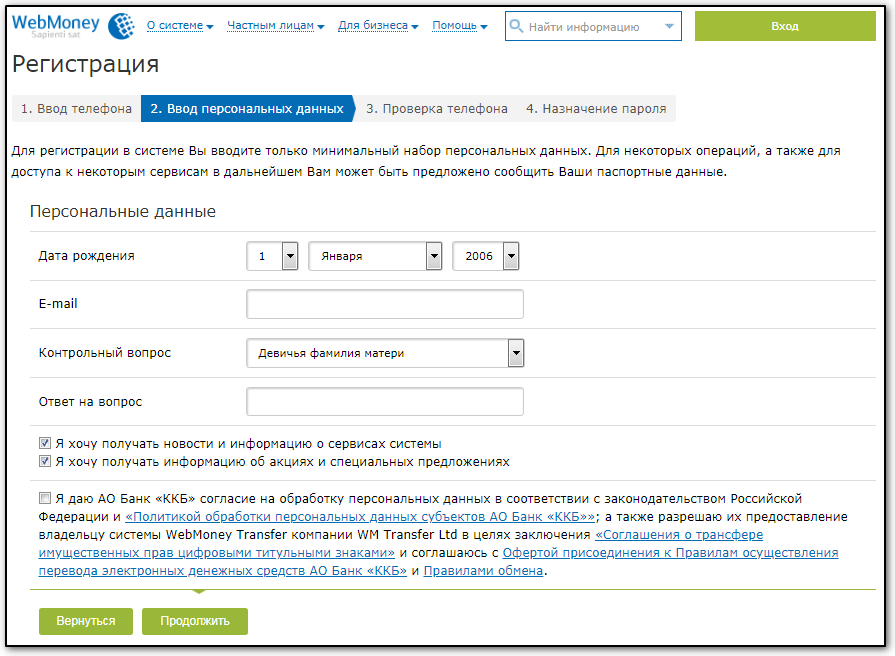Image resolution: width=895 pixels, height=656 pixels.
Task: Open the Правилами обмена link
Action: pos(483,570)
